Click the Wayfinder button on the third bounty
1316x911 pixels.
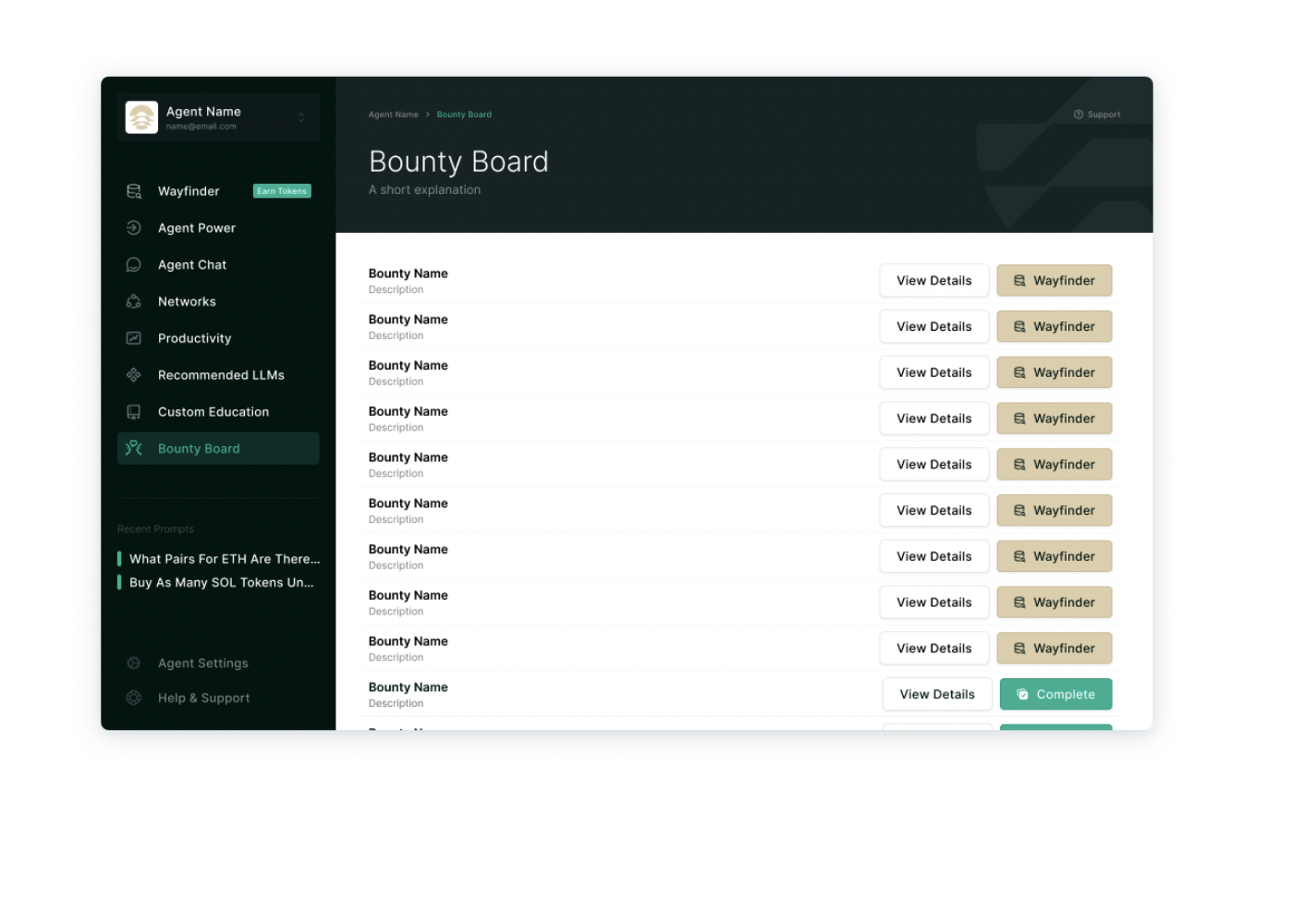[x=1054, y=372]
